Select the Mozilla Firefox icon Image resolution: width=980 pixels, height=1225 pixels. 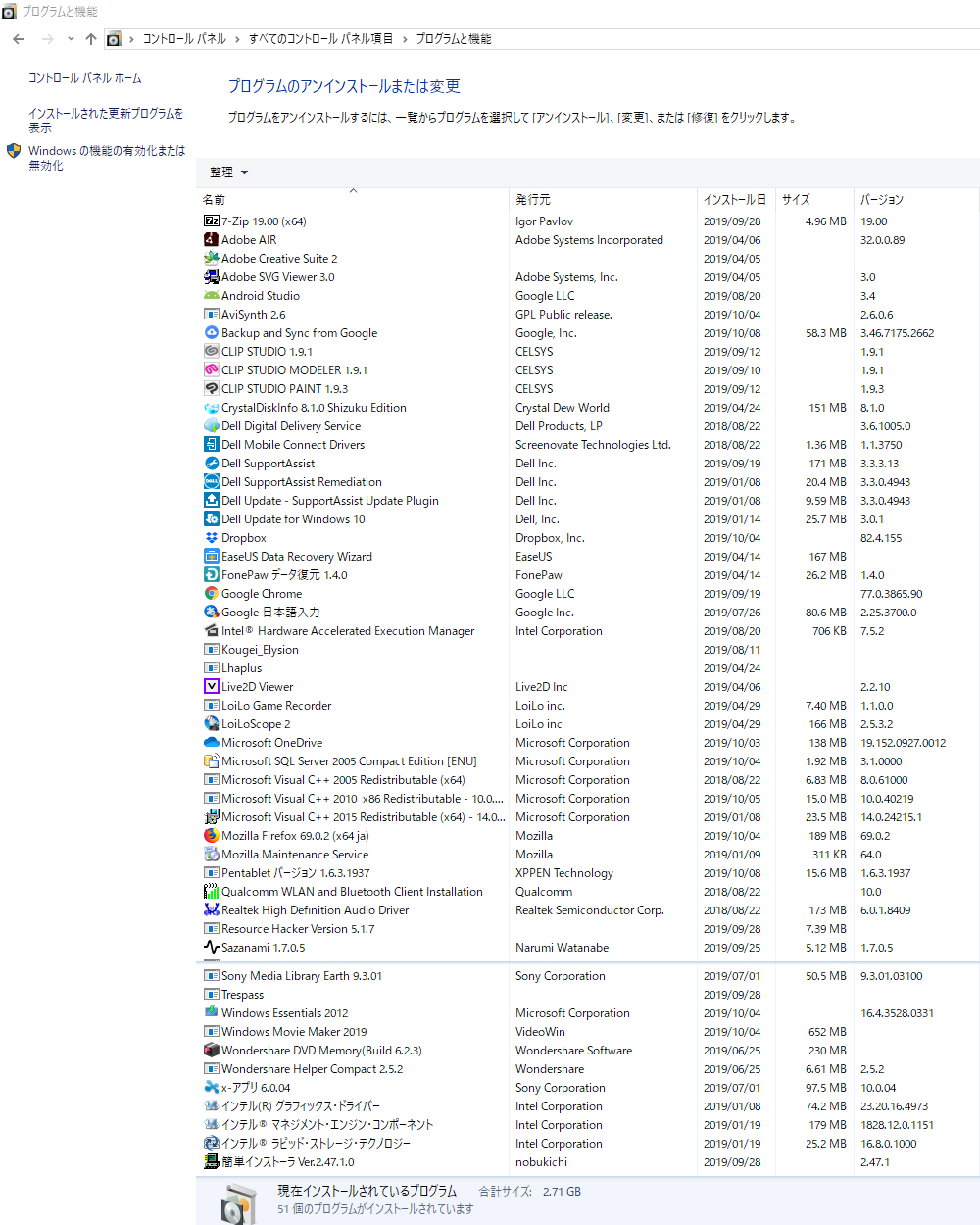211,836
